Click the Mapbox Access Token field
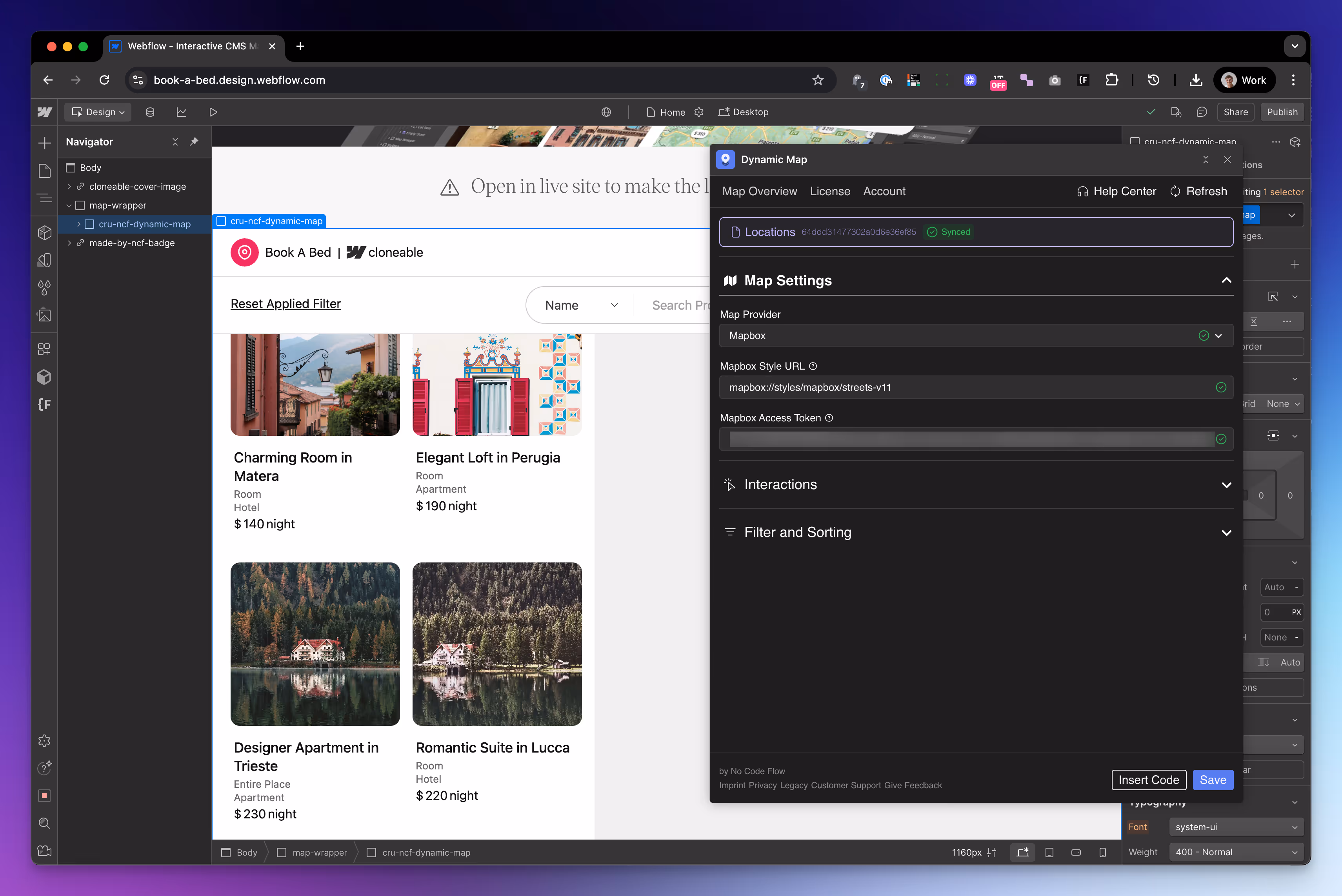This screenshot has height=896, width=1342. click(x=976, y=439)
